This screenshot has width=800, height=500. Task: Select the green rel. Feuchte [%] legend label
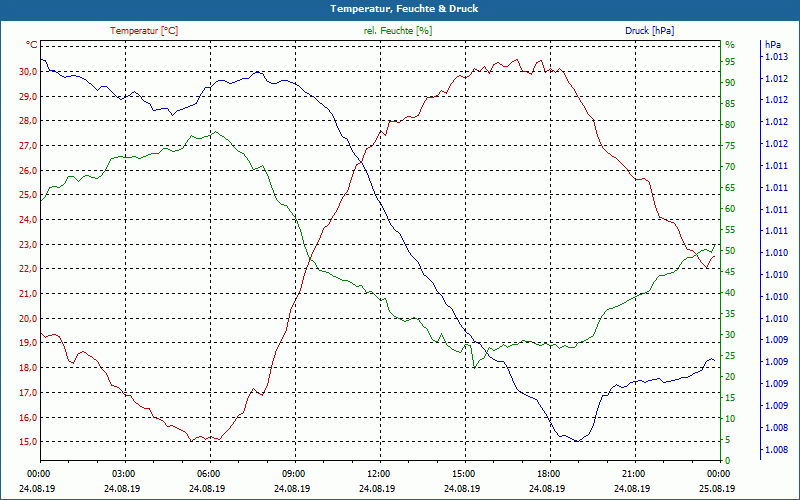point(397,31)
